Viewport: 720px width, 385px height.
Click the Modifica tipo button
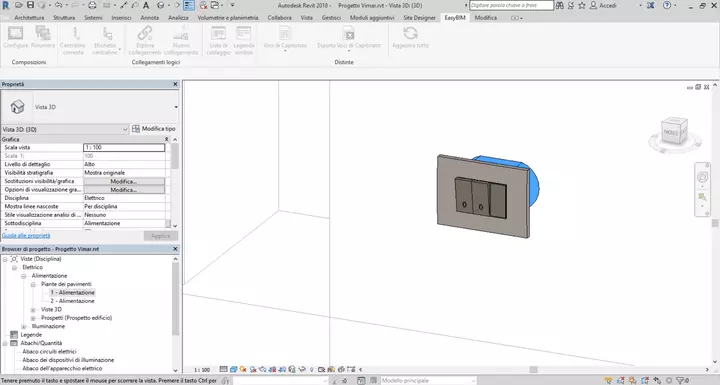click(154, 129)
